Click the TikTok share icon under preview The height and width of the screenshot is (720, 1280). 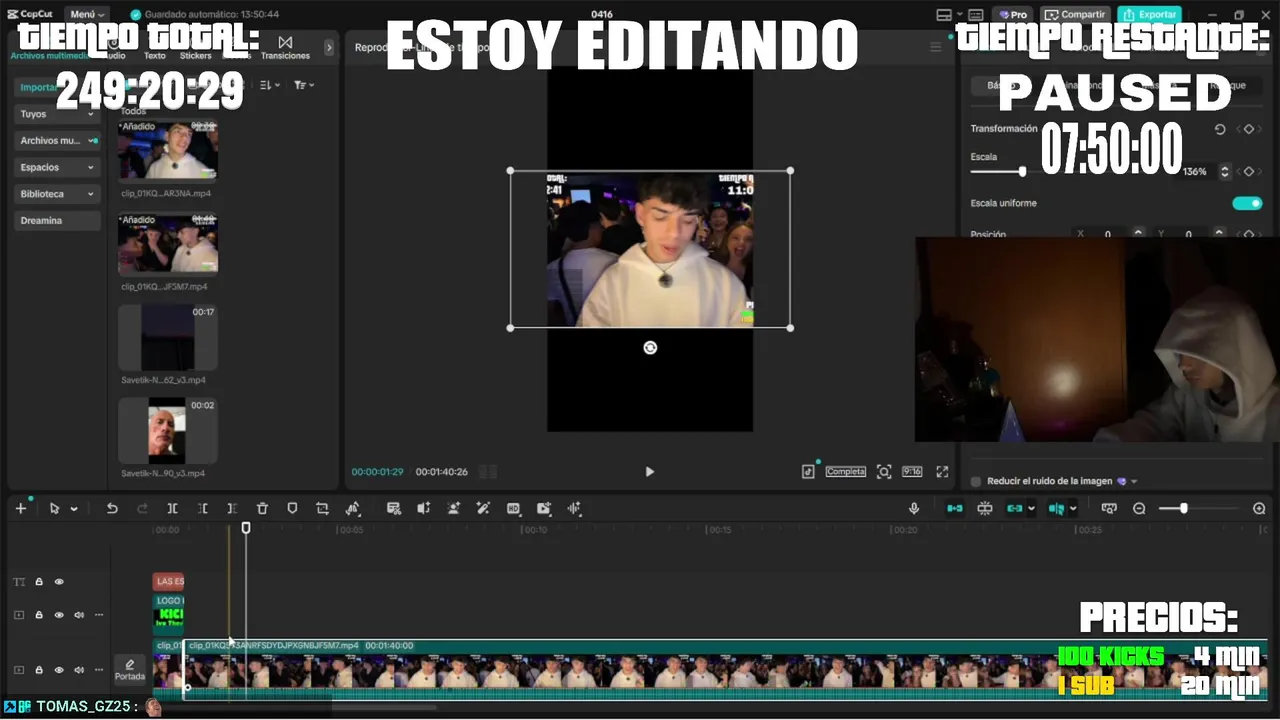tap(808, 472)
